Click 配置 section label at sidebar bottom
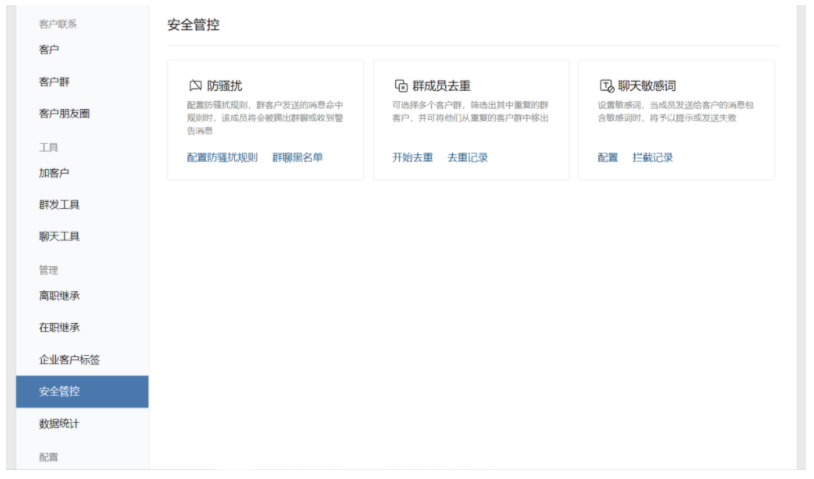814x479 pixels. (48, 457)
